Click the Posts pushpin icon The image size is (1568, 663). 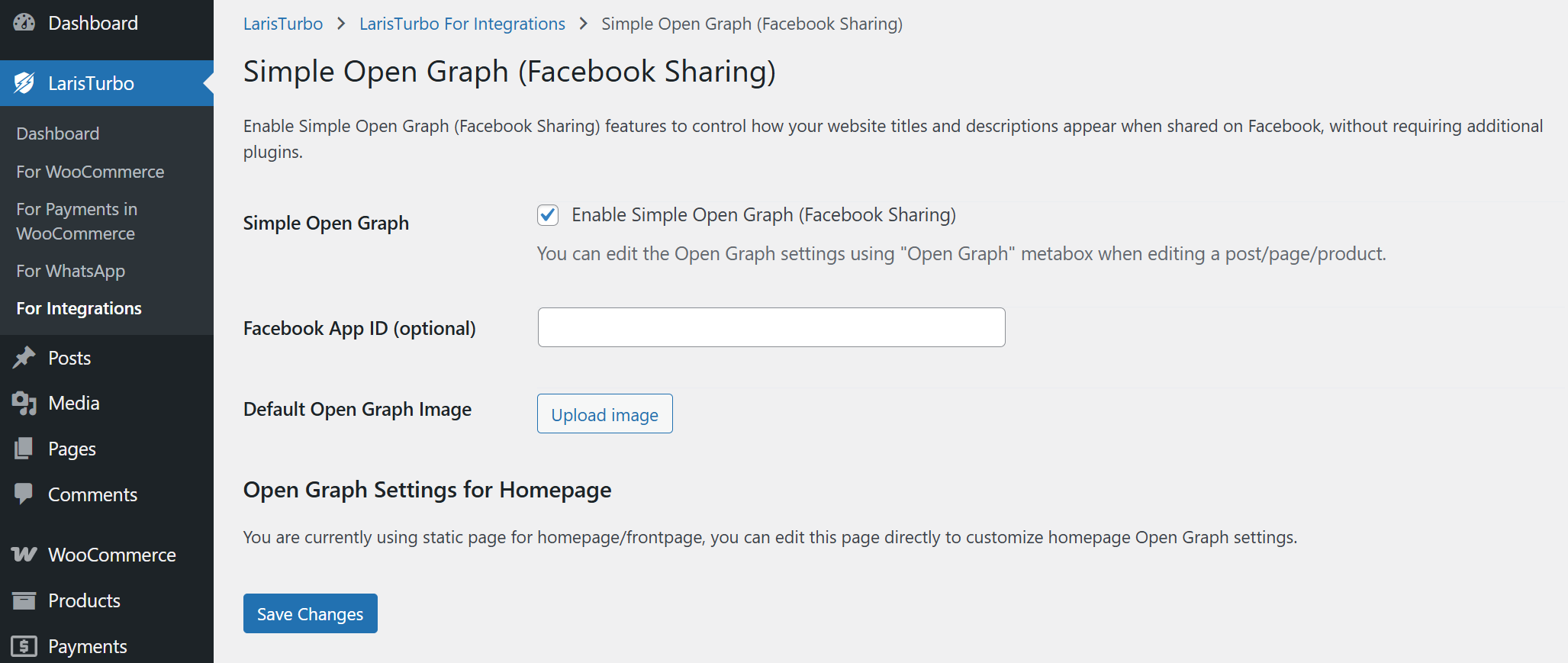click(24, 358)
